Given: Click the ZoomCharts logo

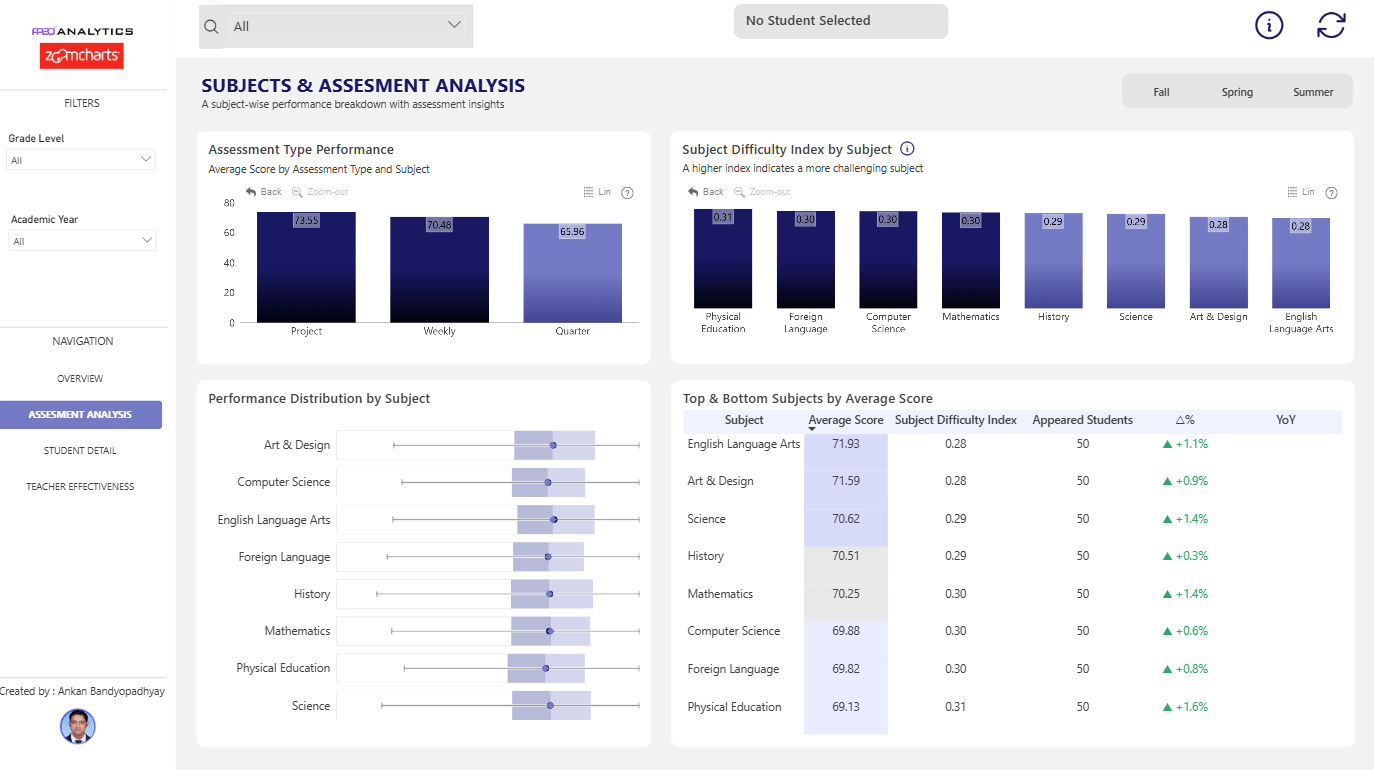Looking at the screenshot, I should 82,57.
